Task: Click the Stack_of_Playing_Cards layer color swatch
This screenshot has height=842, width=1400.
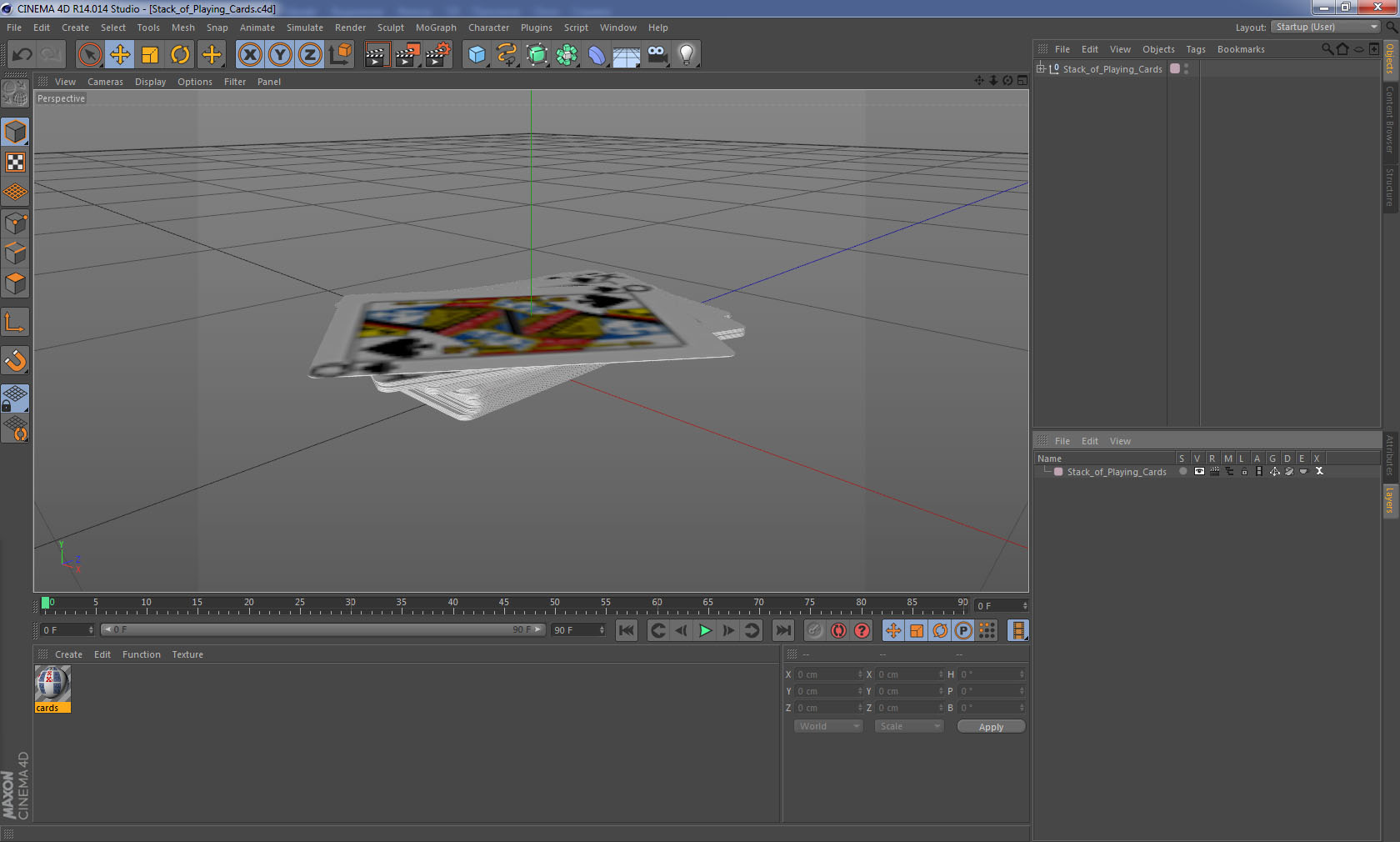Action: pos(1058,472)
